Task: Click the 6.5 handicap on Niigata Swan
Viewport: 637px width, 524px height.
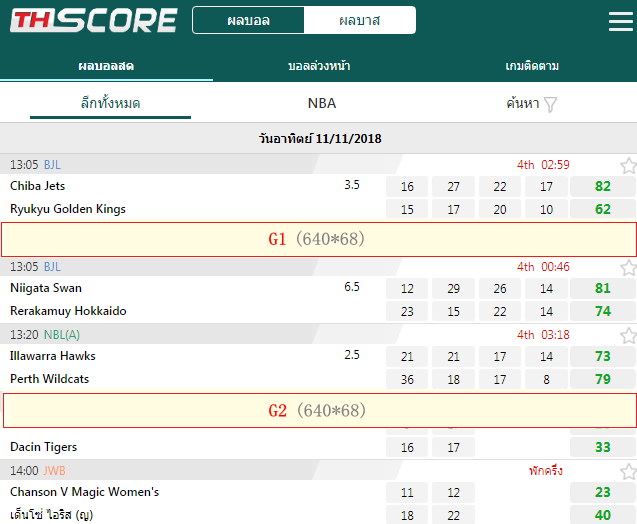Action: click(352, 287)
